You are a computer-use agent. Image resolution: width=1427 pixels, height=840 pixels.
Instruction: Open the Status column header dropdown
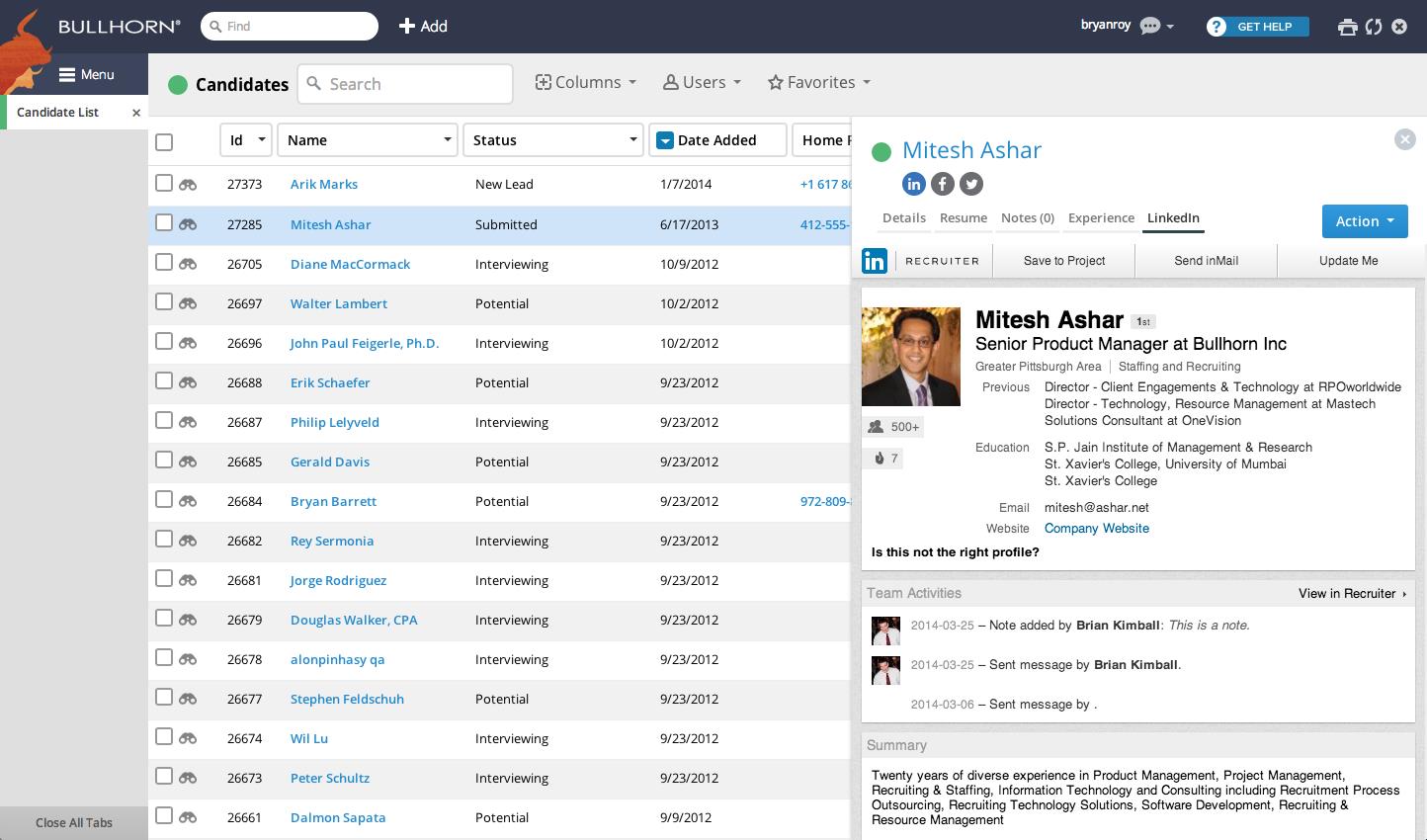tap(633, 139)
